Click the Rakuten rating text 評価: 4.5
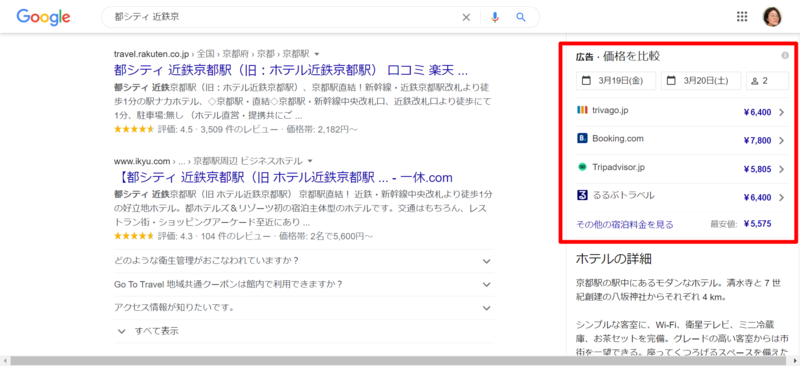800x366 pixels. coord(177,130)
